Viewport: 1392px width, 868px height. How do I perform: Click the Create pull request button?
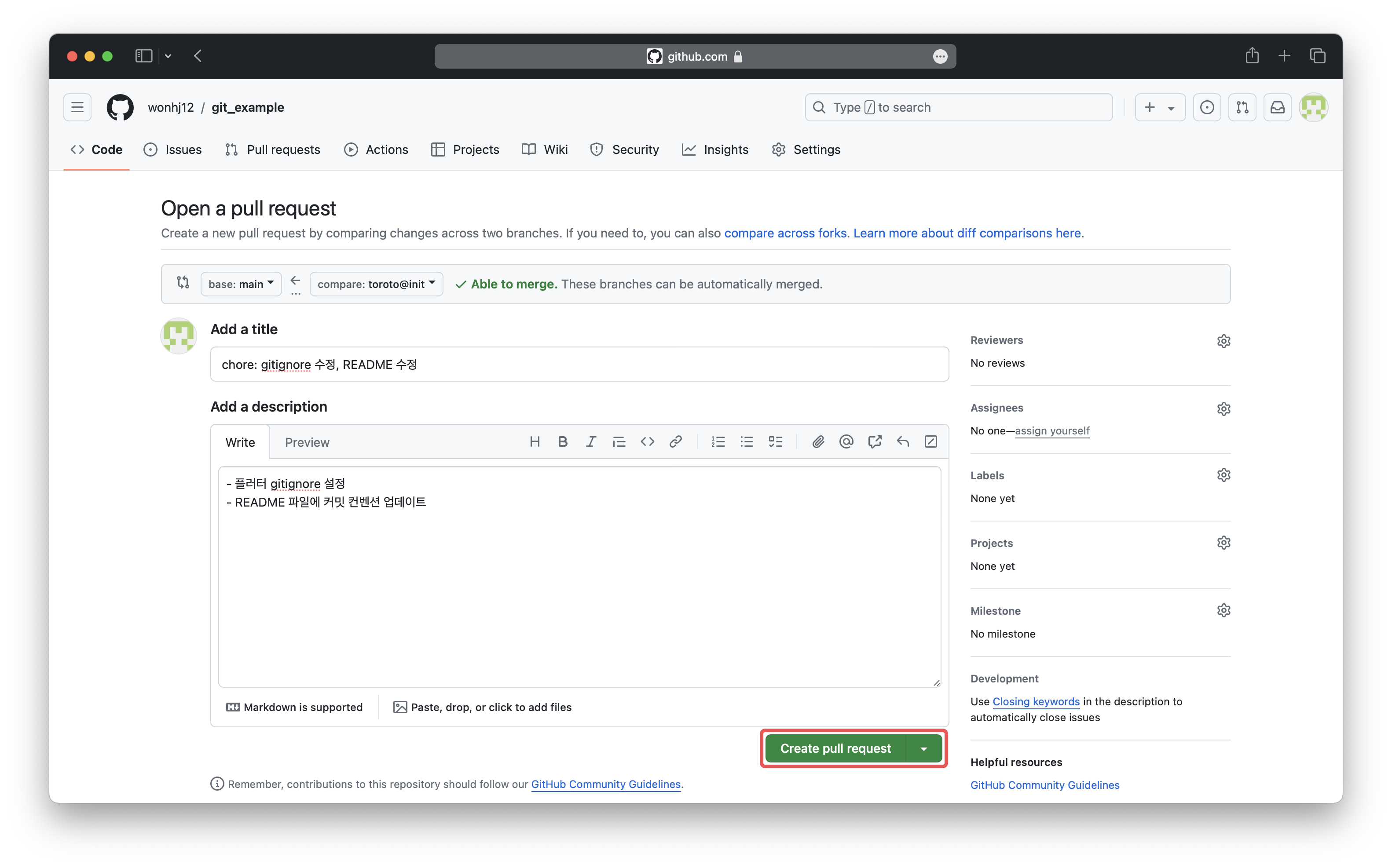pyautogui.click(x=835, y=748)
